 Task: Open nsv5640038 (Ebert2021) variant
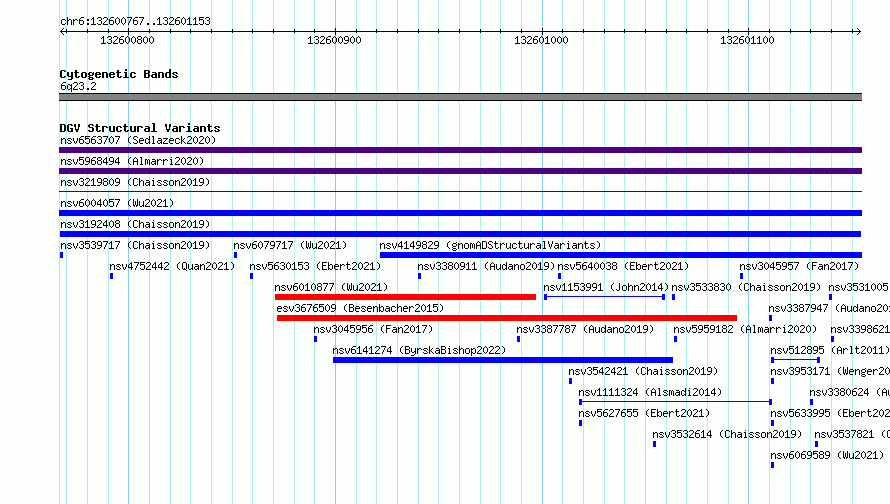tap(623, 266)
